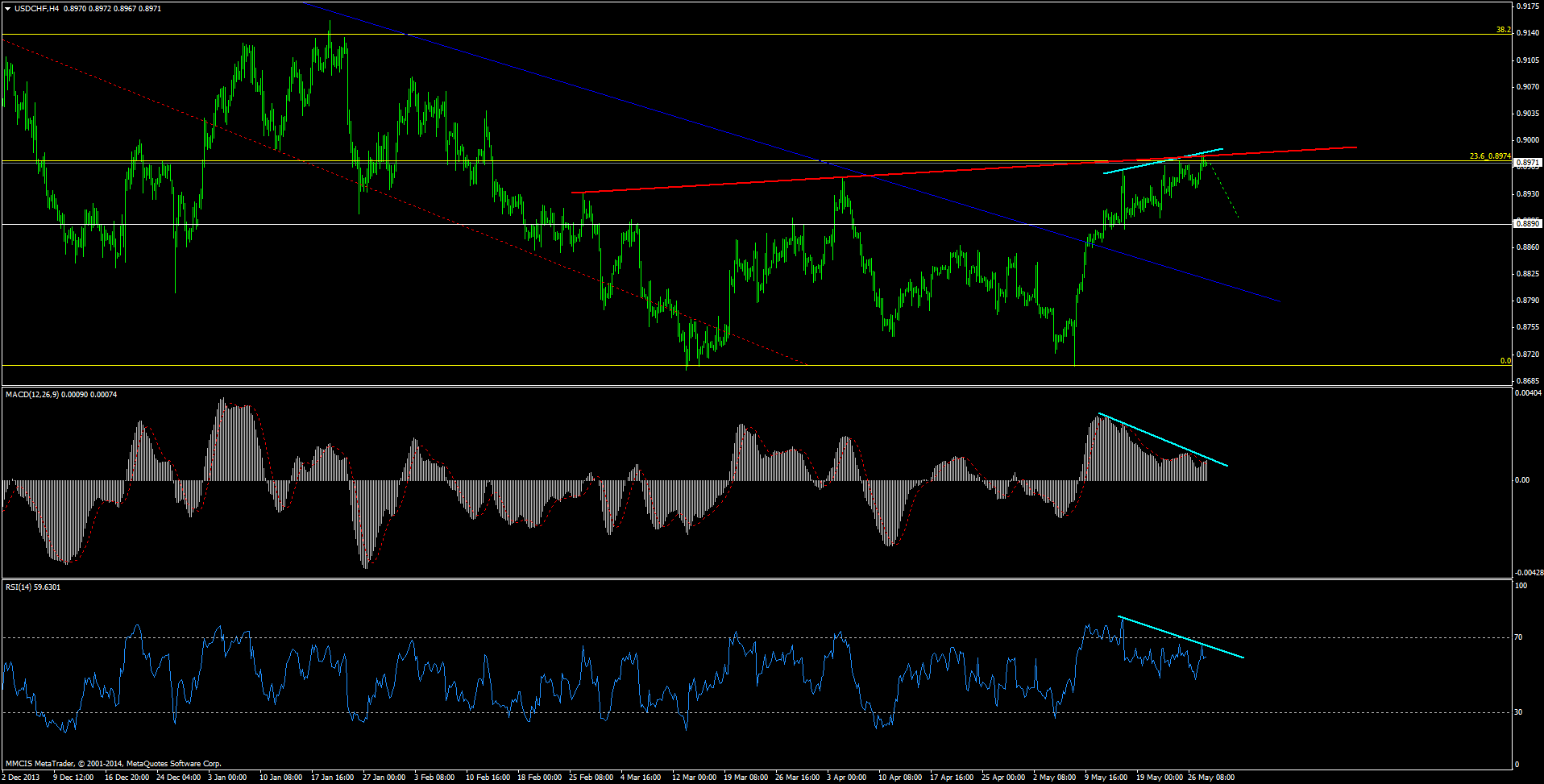Image resolution: width=1544 pixels, height=784 pixels.
Task: Click the 12 Mar 00:00 time label
Action: click(694, 778)
